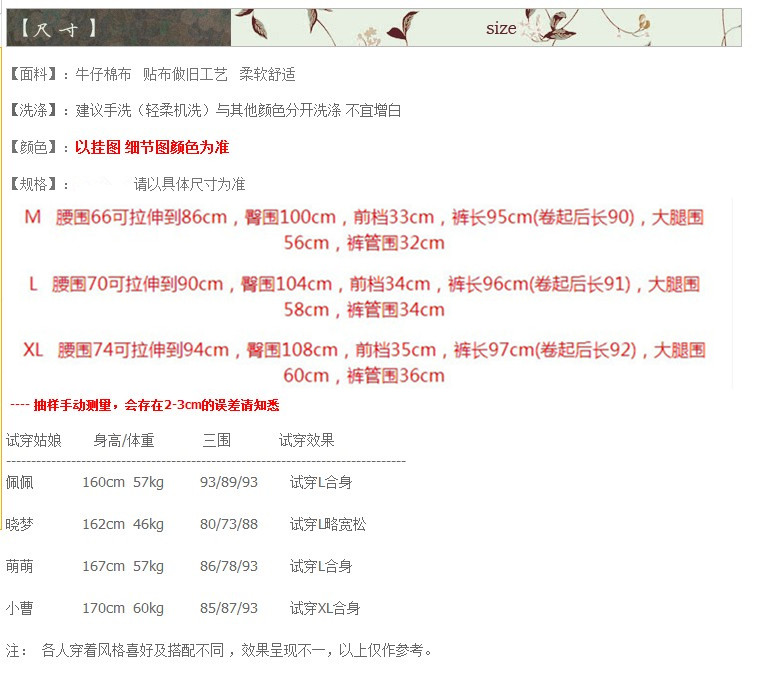This screenshot has height=691, width=761.
Task: Click the name 佩佩
Action: (19, 482)
